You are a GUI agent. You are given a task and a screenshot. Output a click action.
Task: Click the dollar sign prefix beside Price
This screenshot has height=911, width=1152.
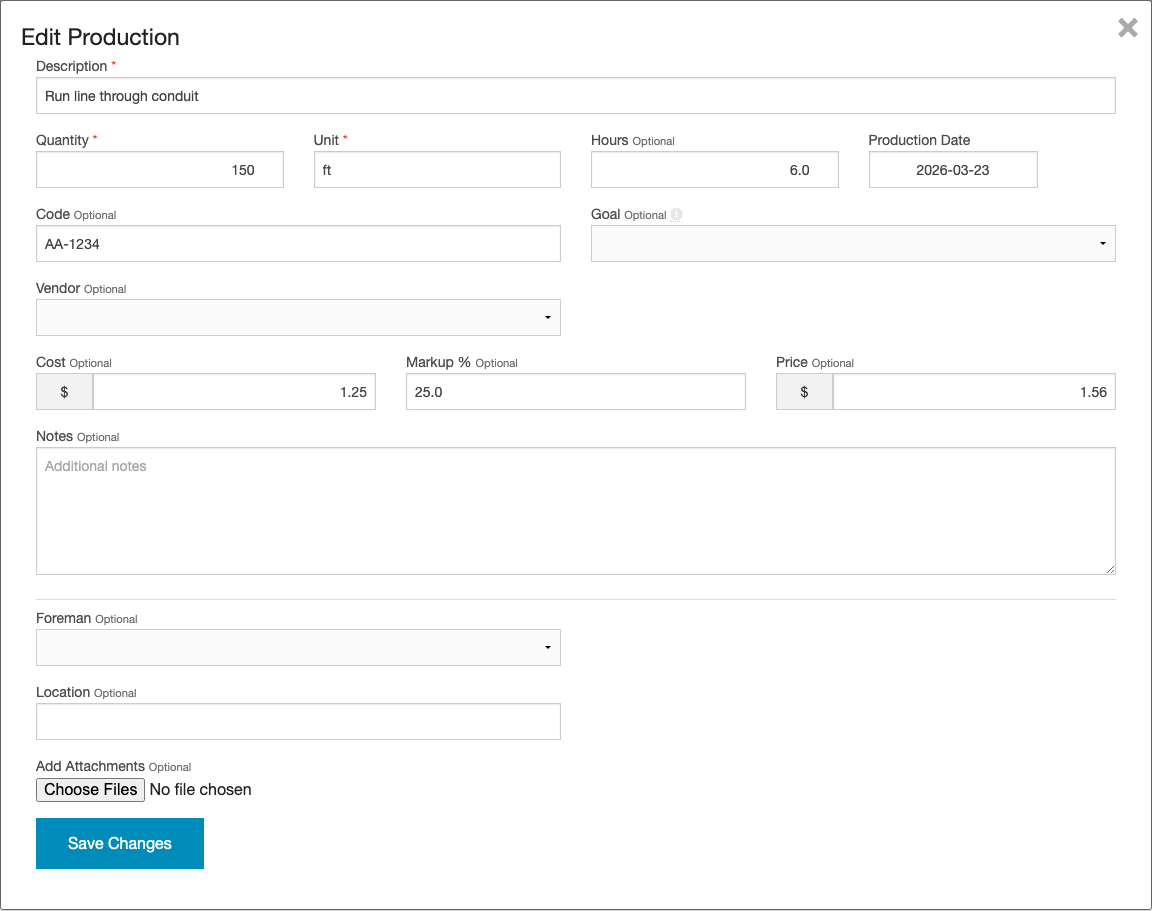click(x=803, y=391)
